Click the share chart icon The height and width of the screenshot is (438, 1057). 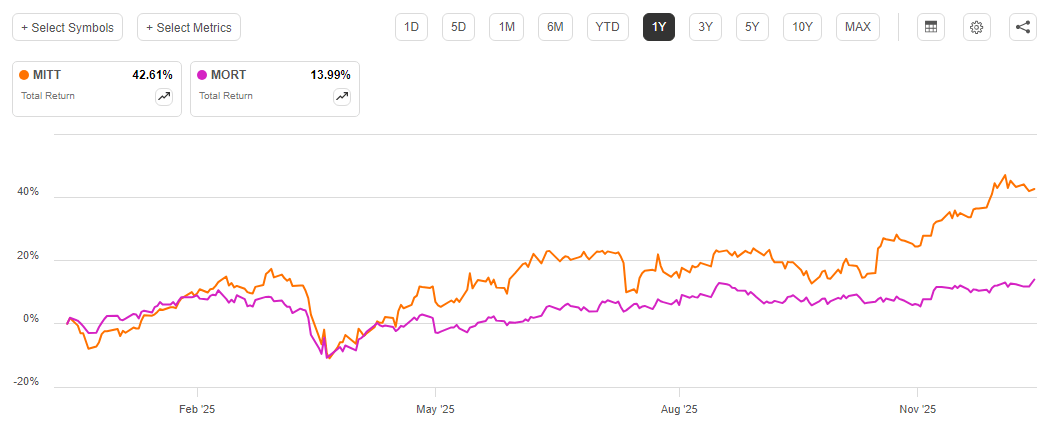click(1022, 27)
